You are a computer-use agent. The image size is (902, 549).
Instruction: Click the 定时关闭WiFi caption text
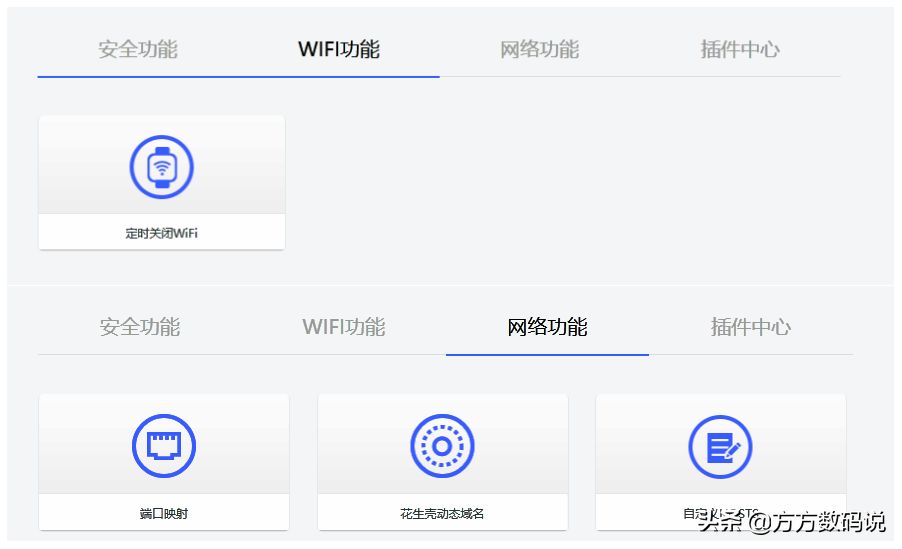pyautogui.click(x=162, y=233)
